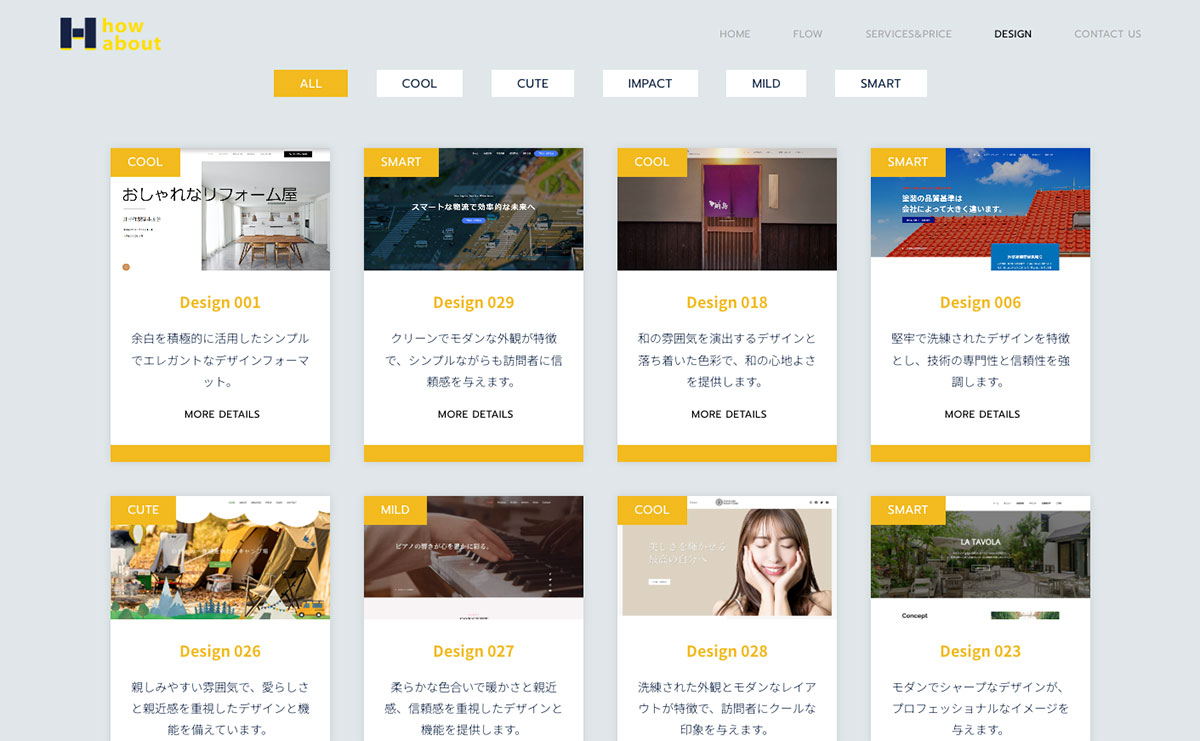Show only IMPACT designs
This screenshot has width=1200, height=741.
[649, 84]
